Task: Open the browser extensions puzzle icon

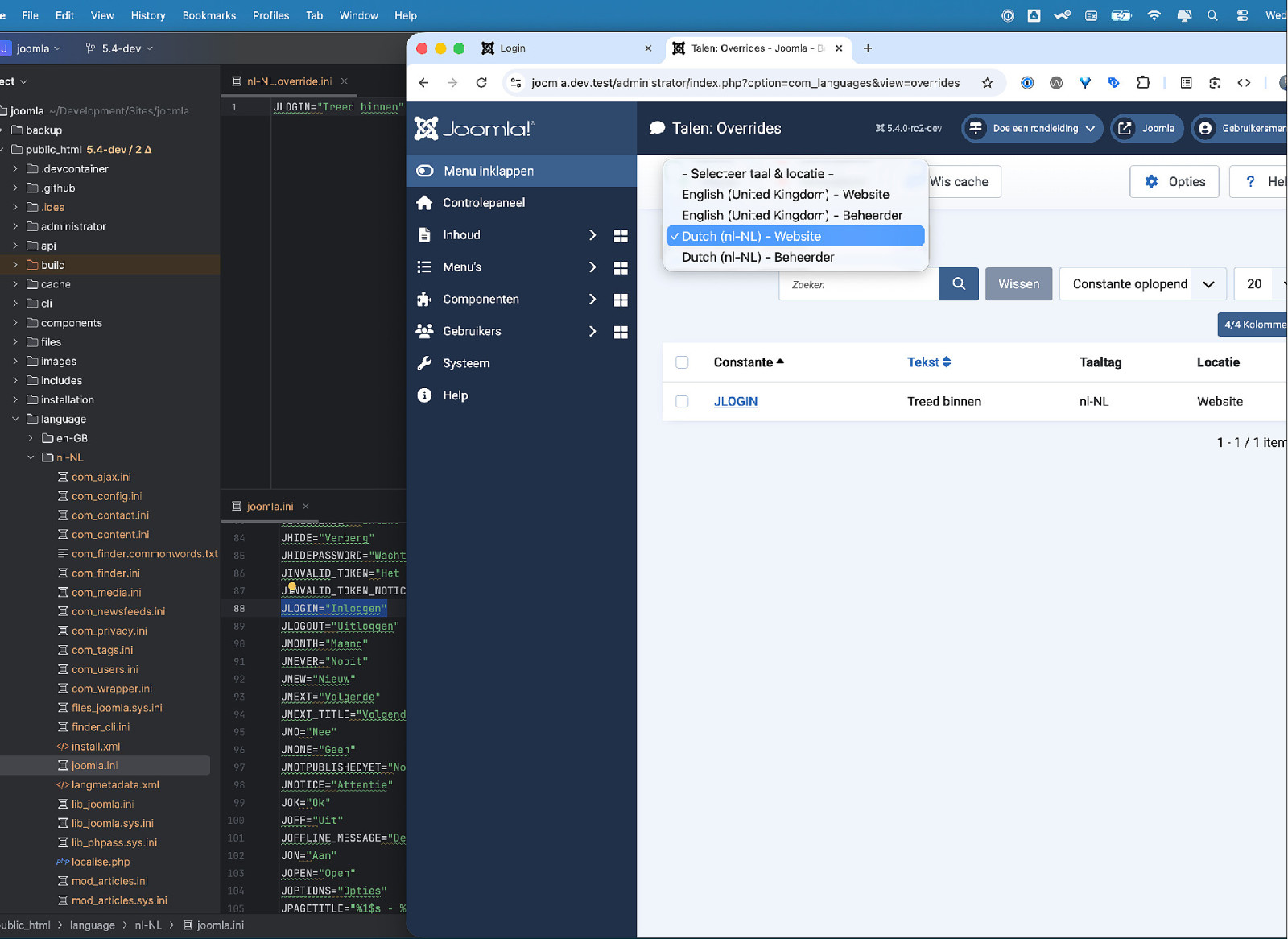Action: (1142, 83)
